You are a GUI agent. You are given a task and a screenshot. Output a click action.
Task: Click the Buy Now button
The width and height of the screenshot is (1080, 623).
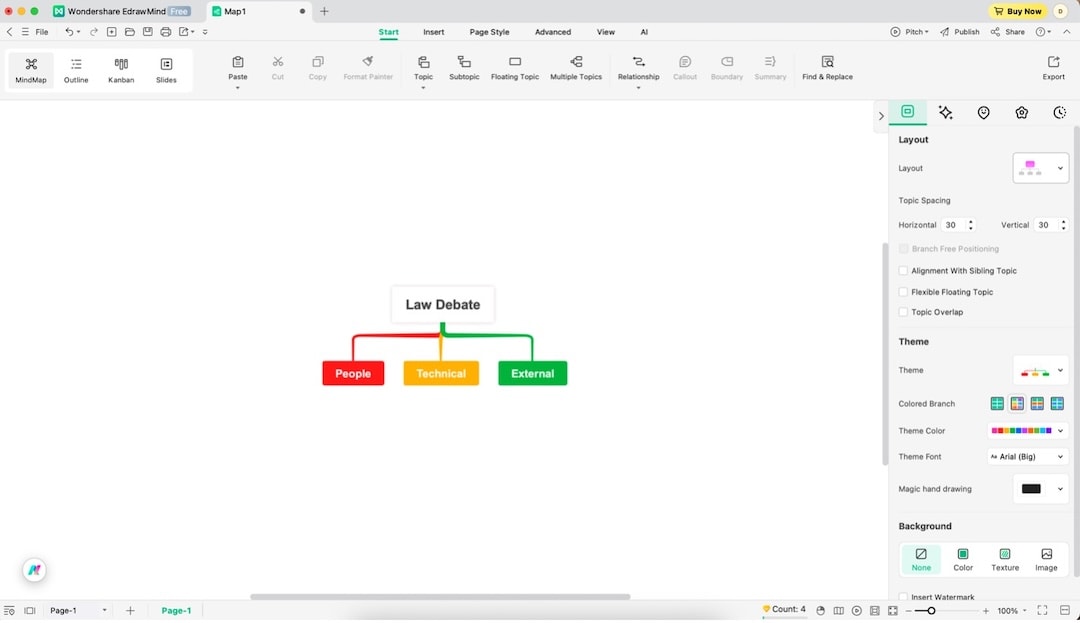click(x=1017, y=11)
